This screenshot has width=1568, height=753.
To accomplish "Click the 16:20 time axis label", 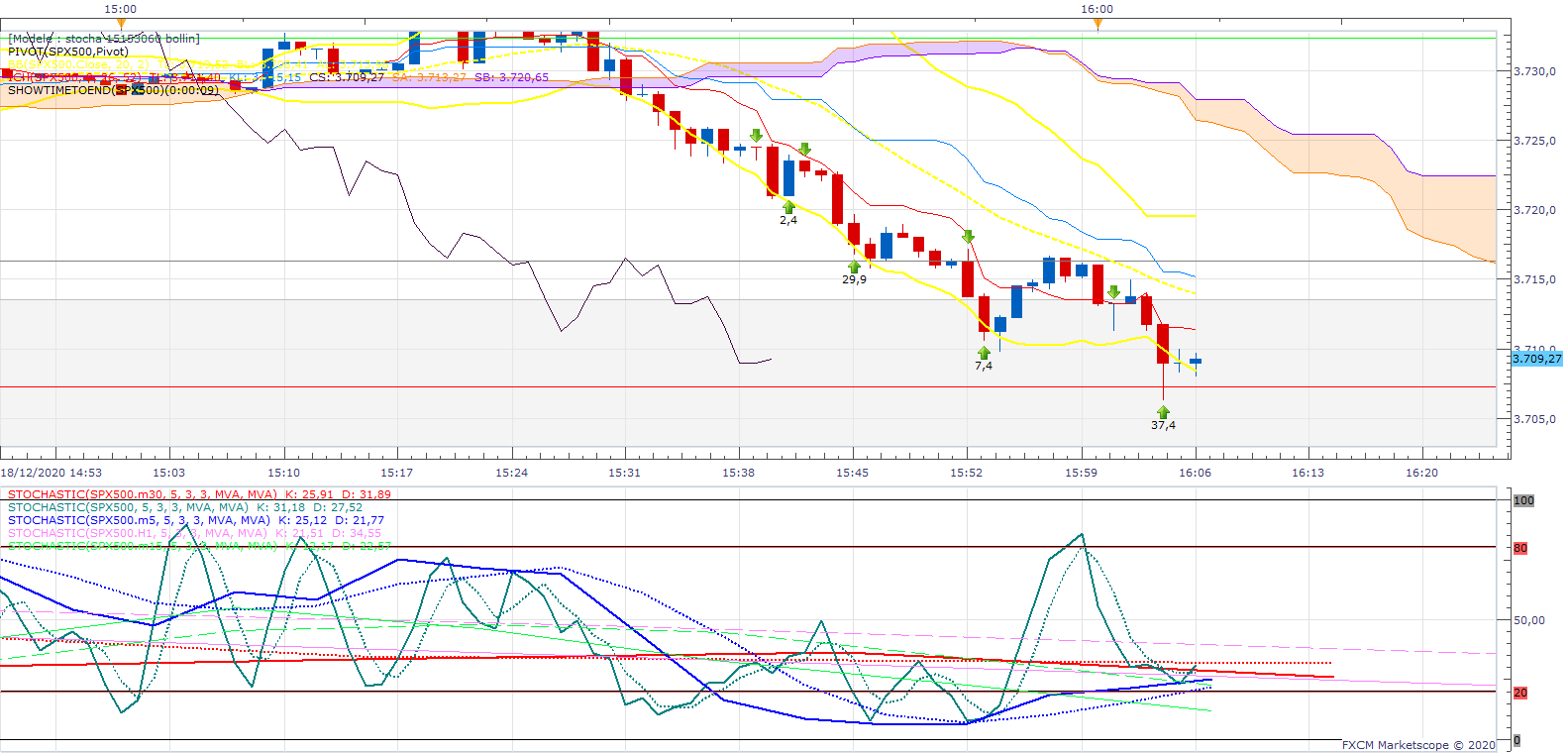I will 1422,473.
